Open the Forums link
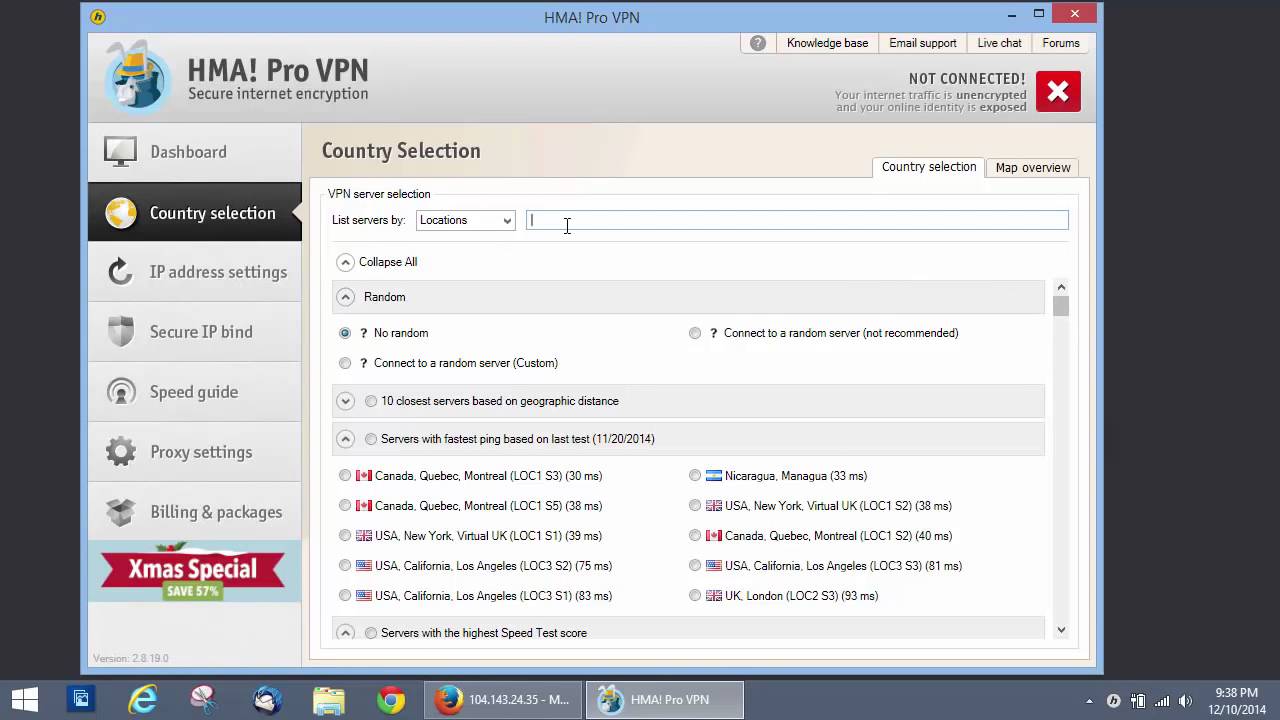This screenshot has width=1280, height=720. (1061, 43)
